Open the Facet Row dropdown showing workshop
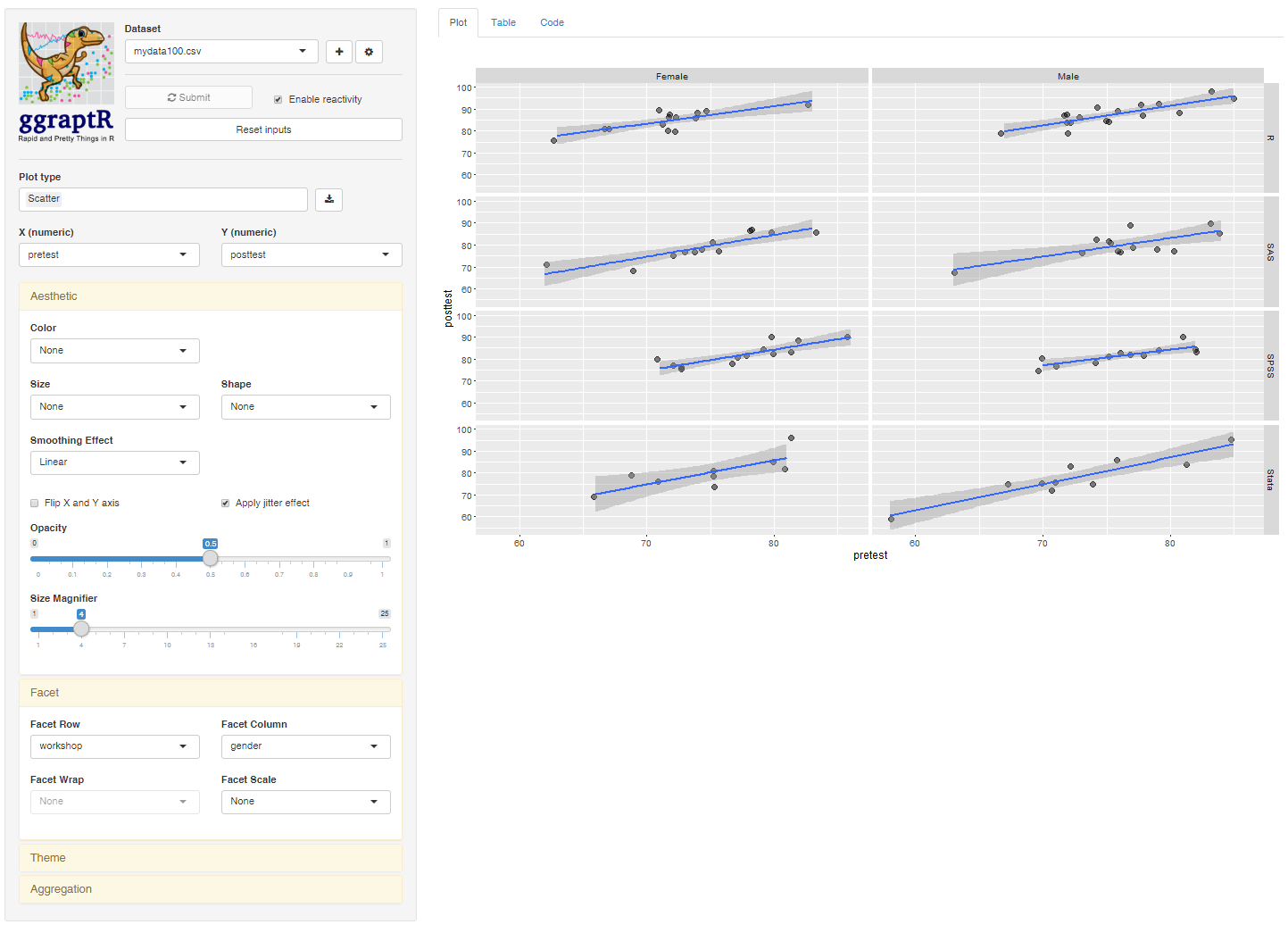This screenshot has width=1288, height=933. pos(114,746)
